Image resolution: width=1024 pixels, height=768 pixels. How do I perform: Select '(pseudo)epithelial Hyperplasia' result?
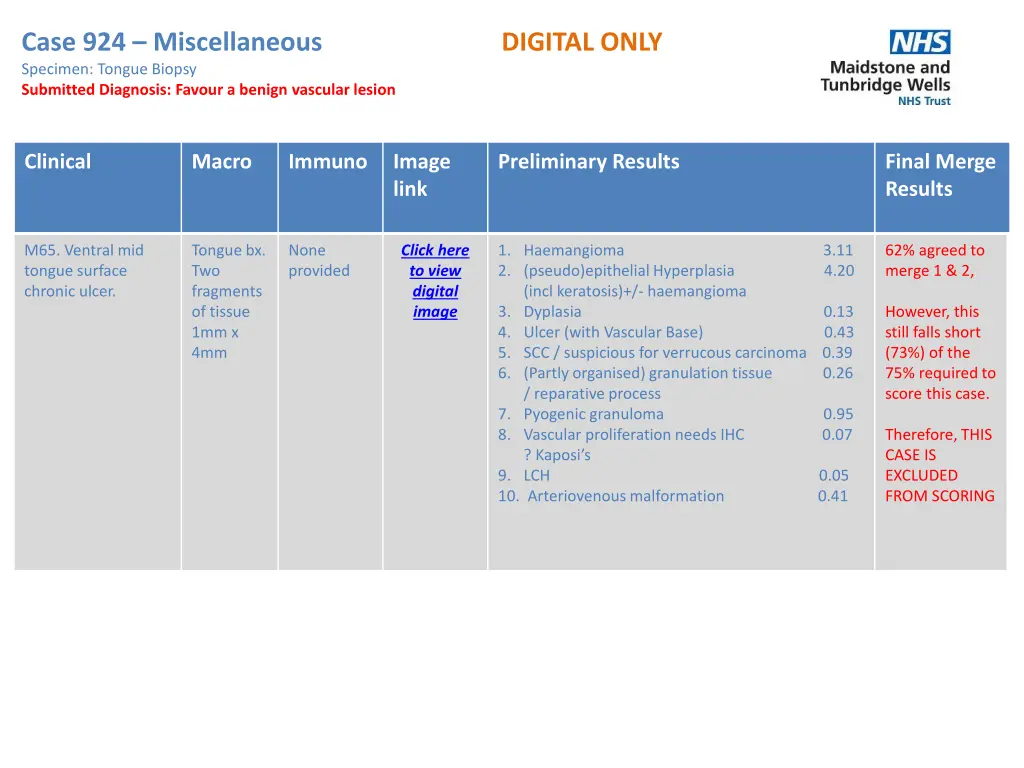[628, 270]
